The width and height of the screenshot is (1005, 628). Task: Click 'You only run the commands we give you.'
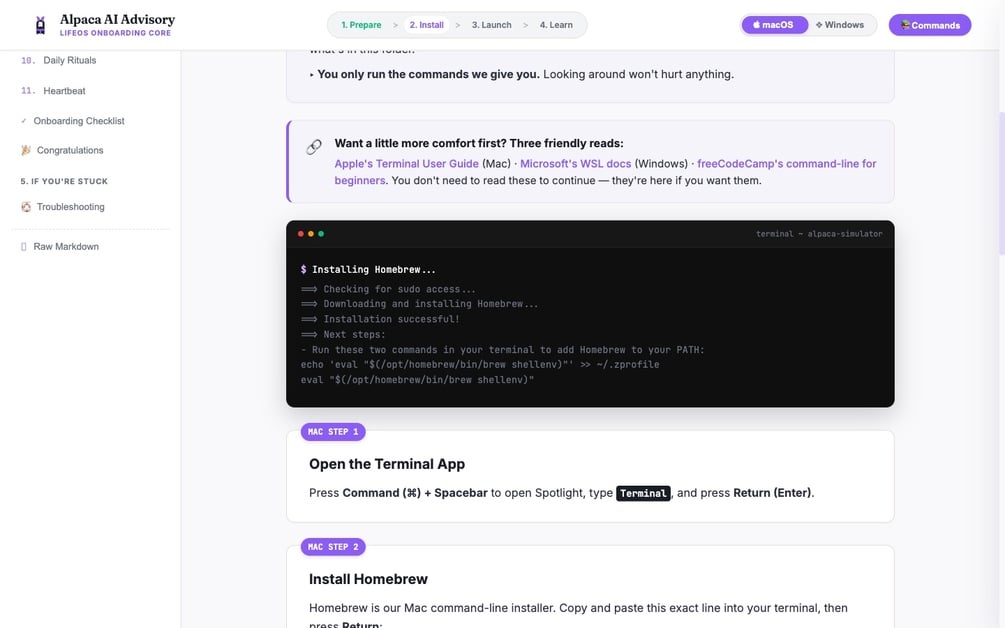pos(429,74)
